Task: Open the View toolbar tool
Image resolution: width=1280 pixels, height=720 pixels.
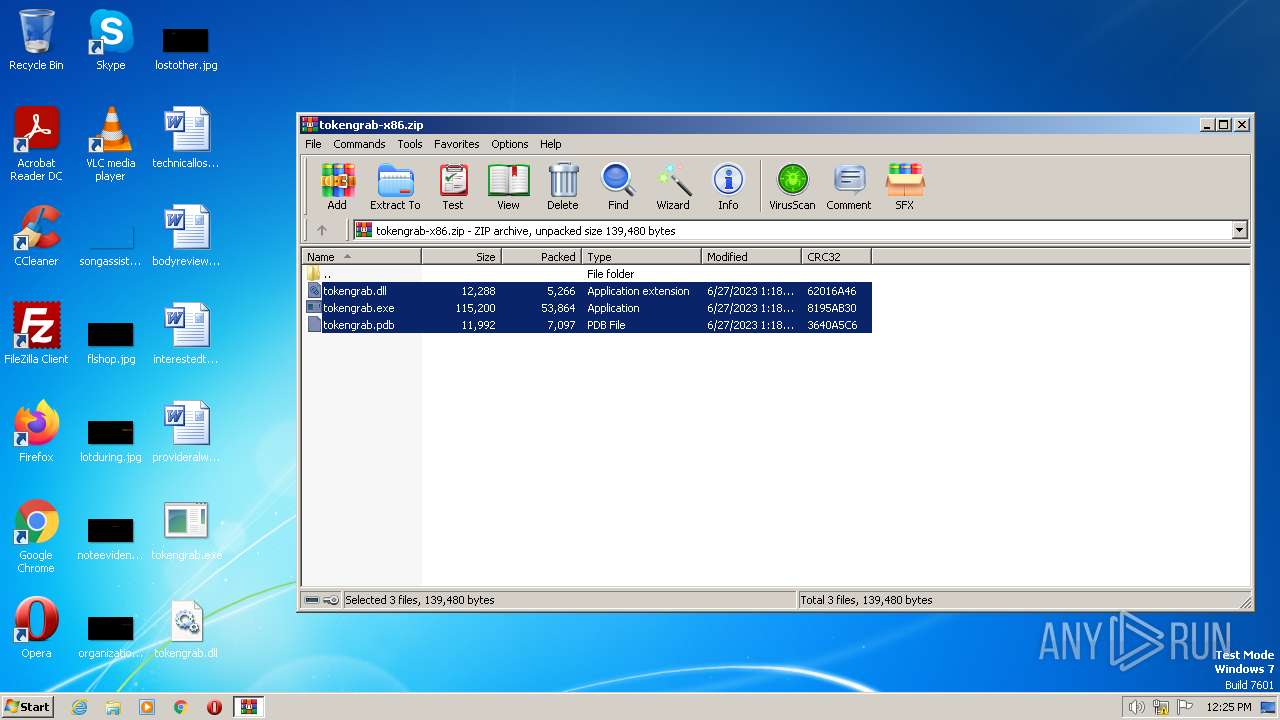Action: [x=508, y=187]
